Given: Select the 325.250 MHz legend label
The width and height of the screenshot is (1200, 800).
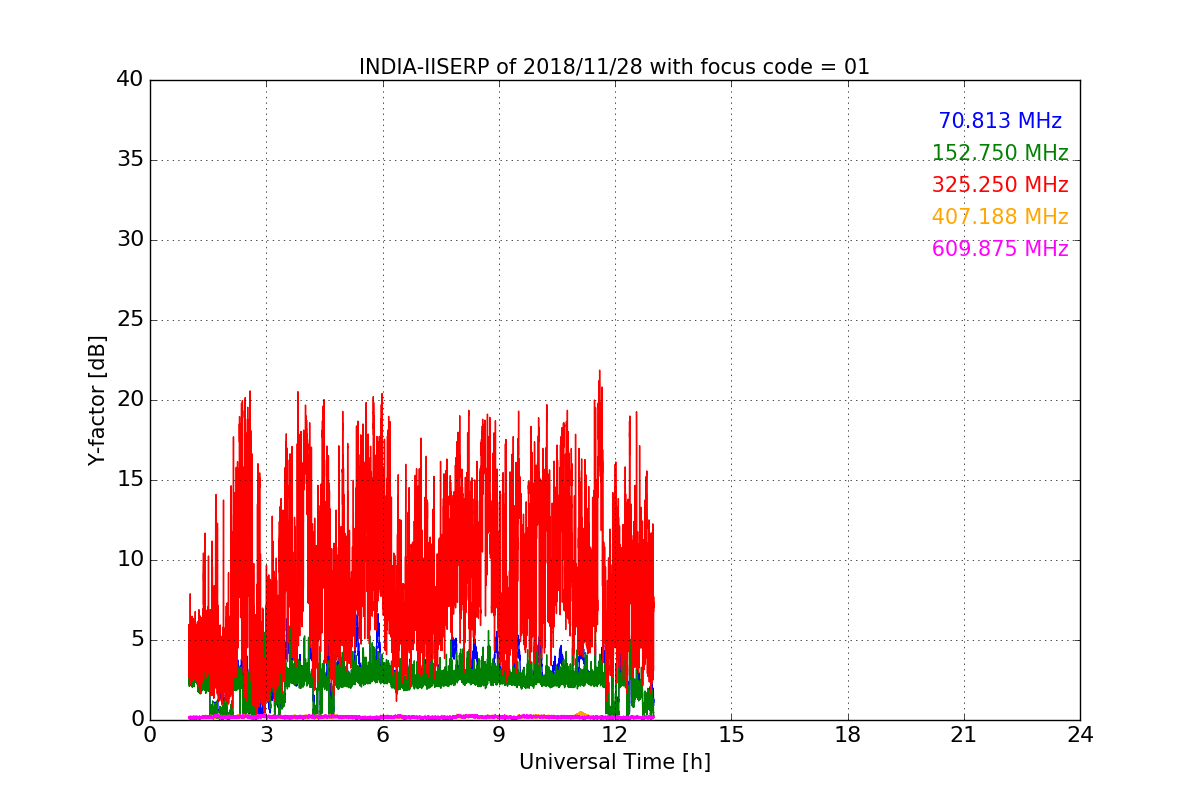Looking at the screenshot, I should click(1000, 185).
